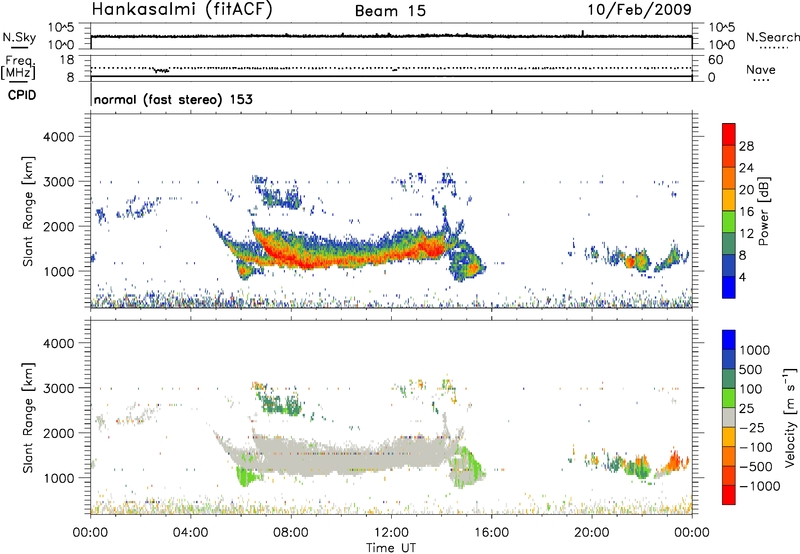Click the '08:00' time tick label
This screenshot has width=800, height=554.
coord(291,533)
